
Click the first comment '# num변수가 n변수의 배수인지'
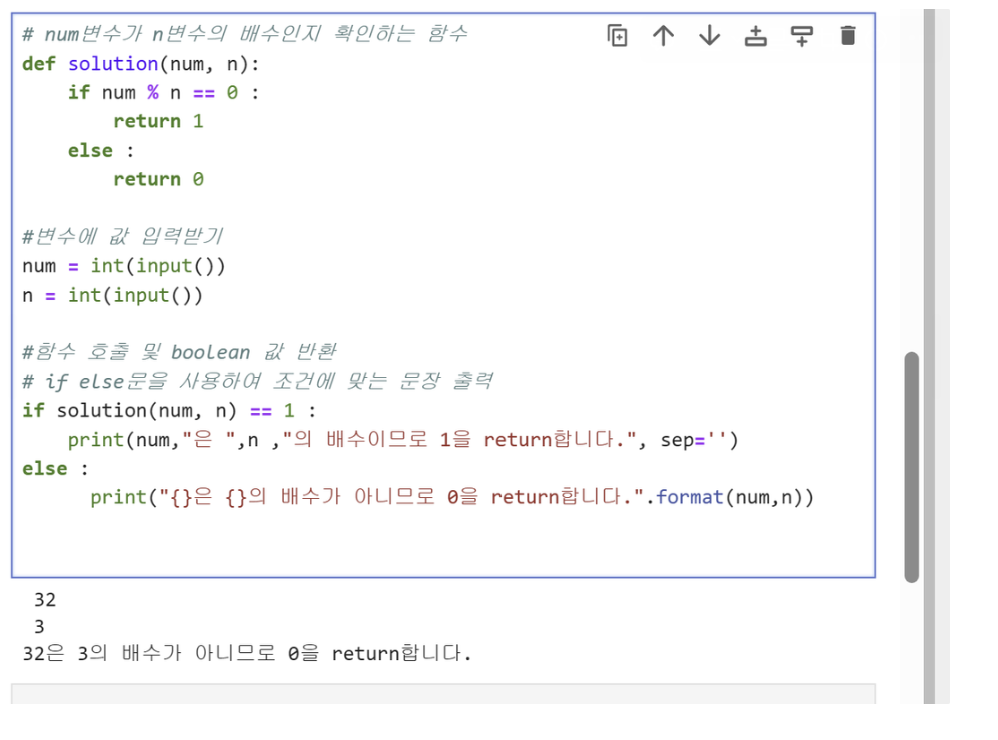click(x=245, y=34)
